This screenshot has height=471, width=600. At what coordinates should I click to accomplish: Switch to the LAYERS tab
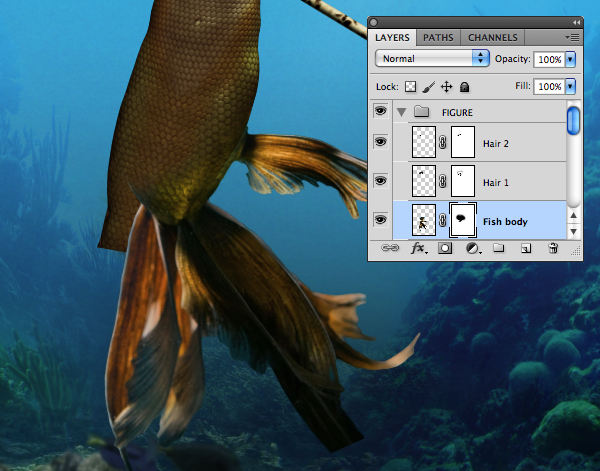[392, 37]
